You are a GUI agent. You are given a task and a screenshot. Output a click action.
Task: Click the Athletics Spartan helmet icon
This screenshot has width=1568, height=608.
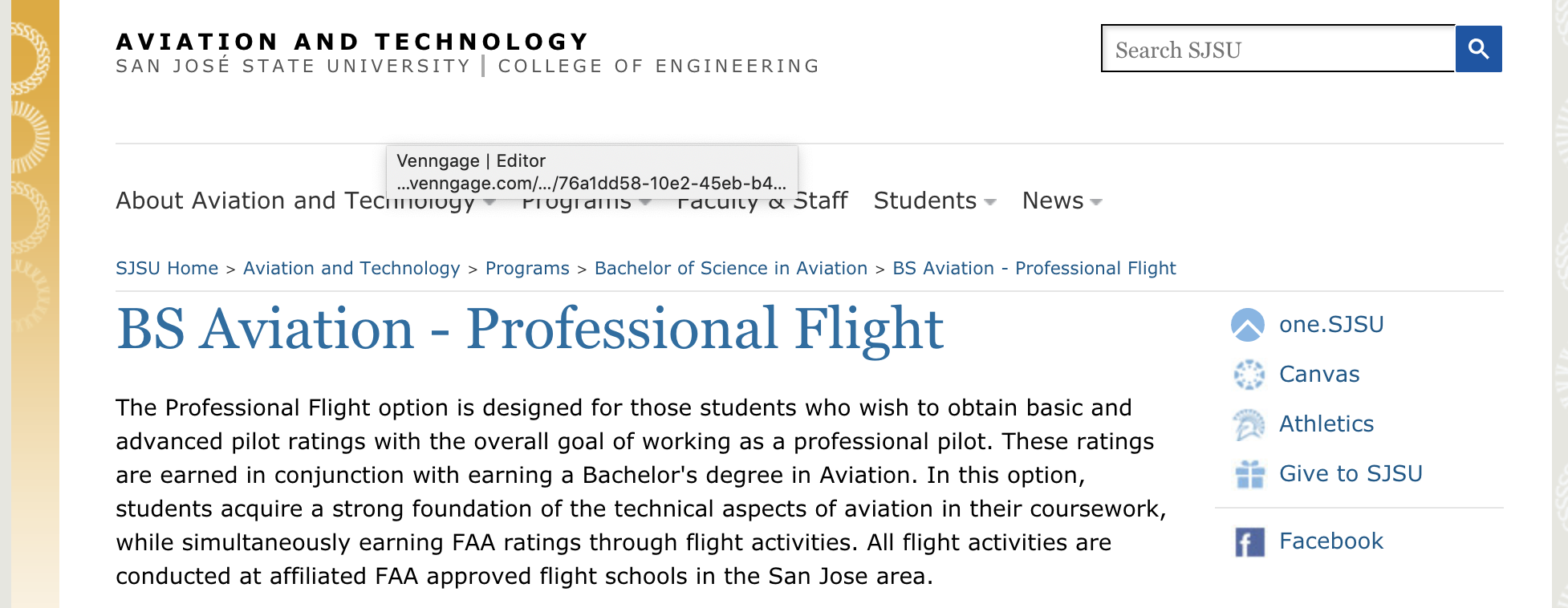(x=1249, y=424)
